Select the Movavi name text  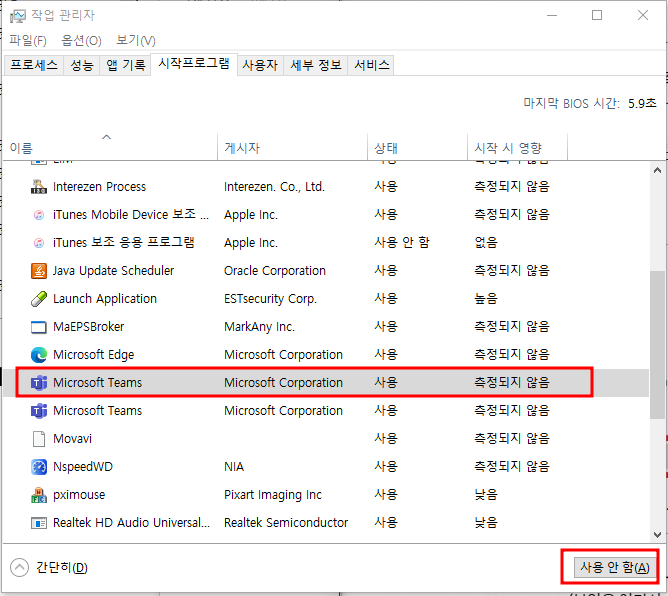pyautogui.click(x=72, y=439)
